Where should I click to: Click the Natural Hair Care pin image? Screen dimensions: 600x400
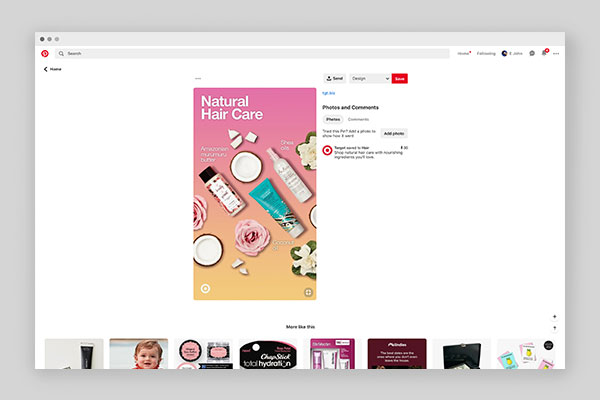coord(255,194)
